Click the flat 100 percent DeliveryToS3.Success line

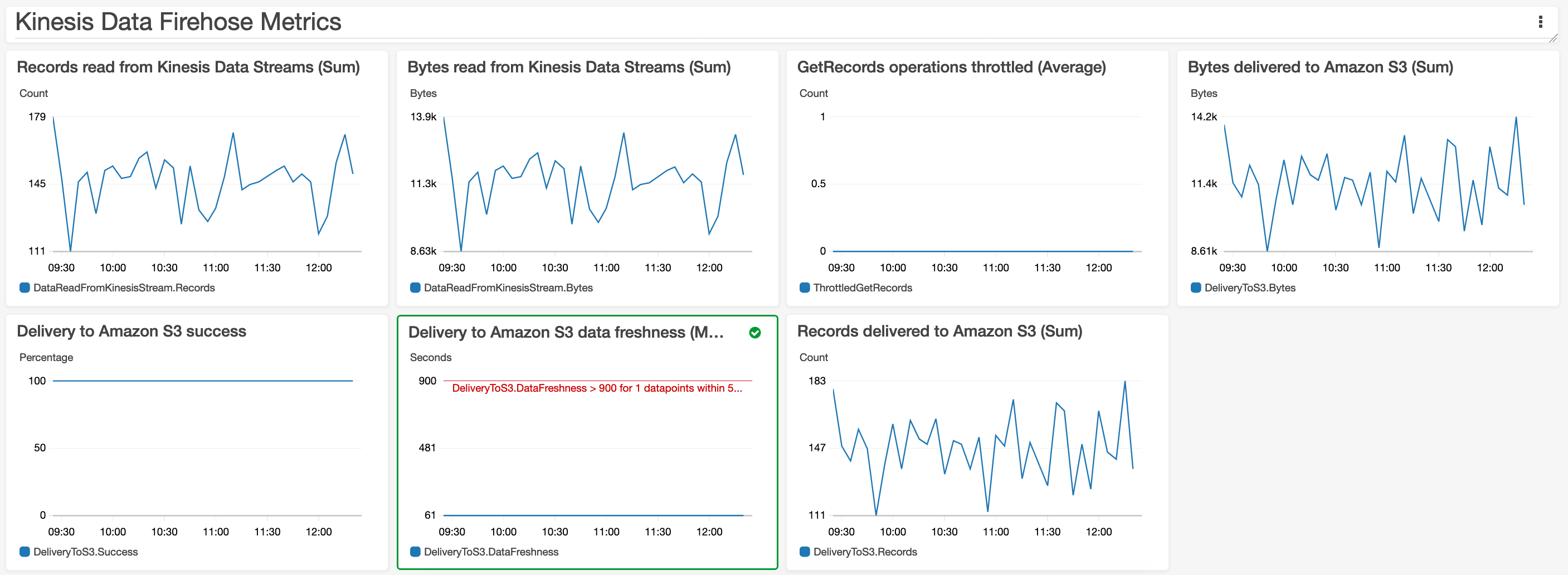203,381
